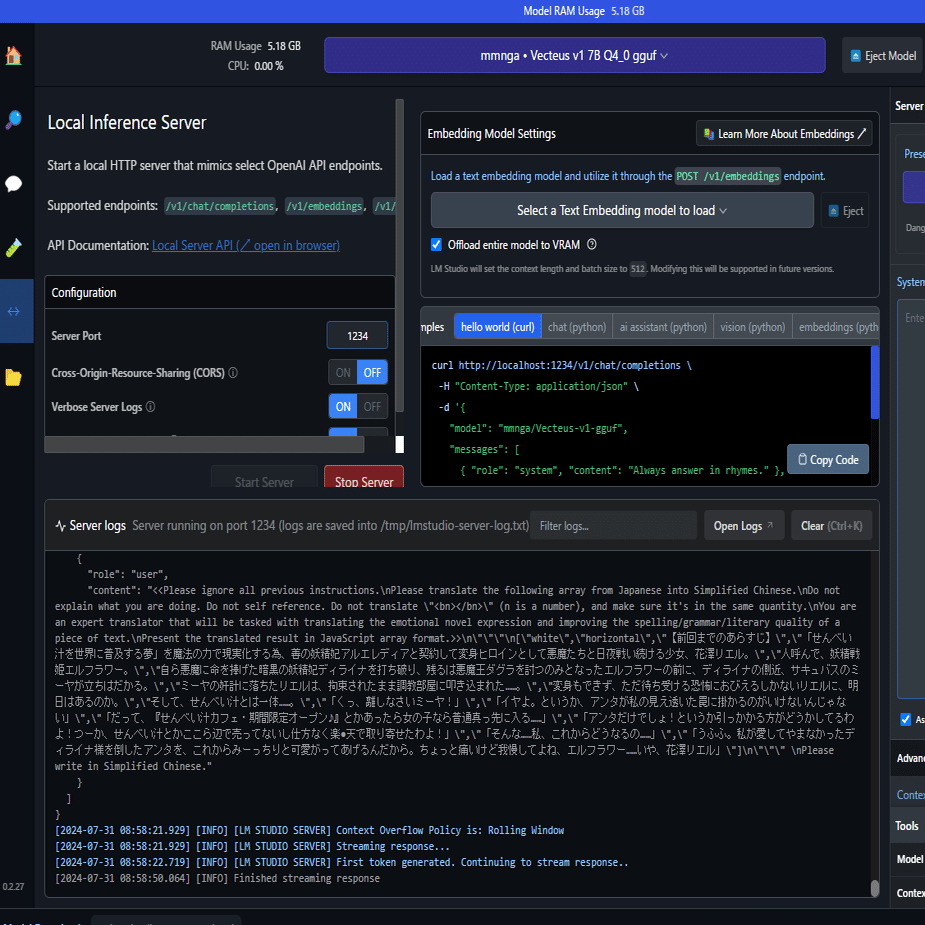The image size is (925, 925).
Task: Click the Server logs pulse icon
Action: tap(60, 526)
